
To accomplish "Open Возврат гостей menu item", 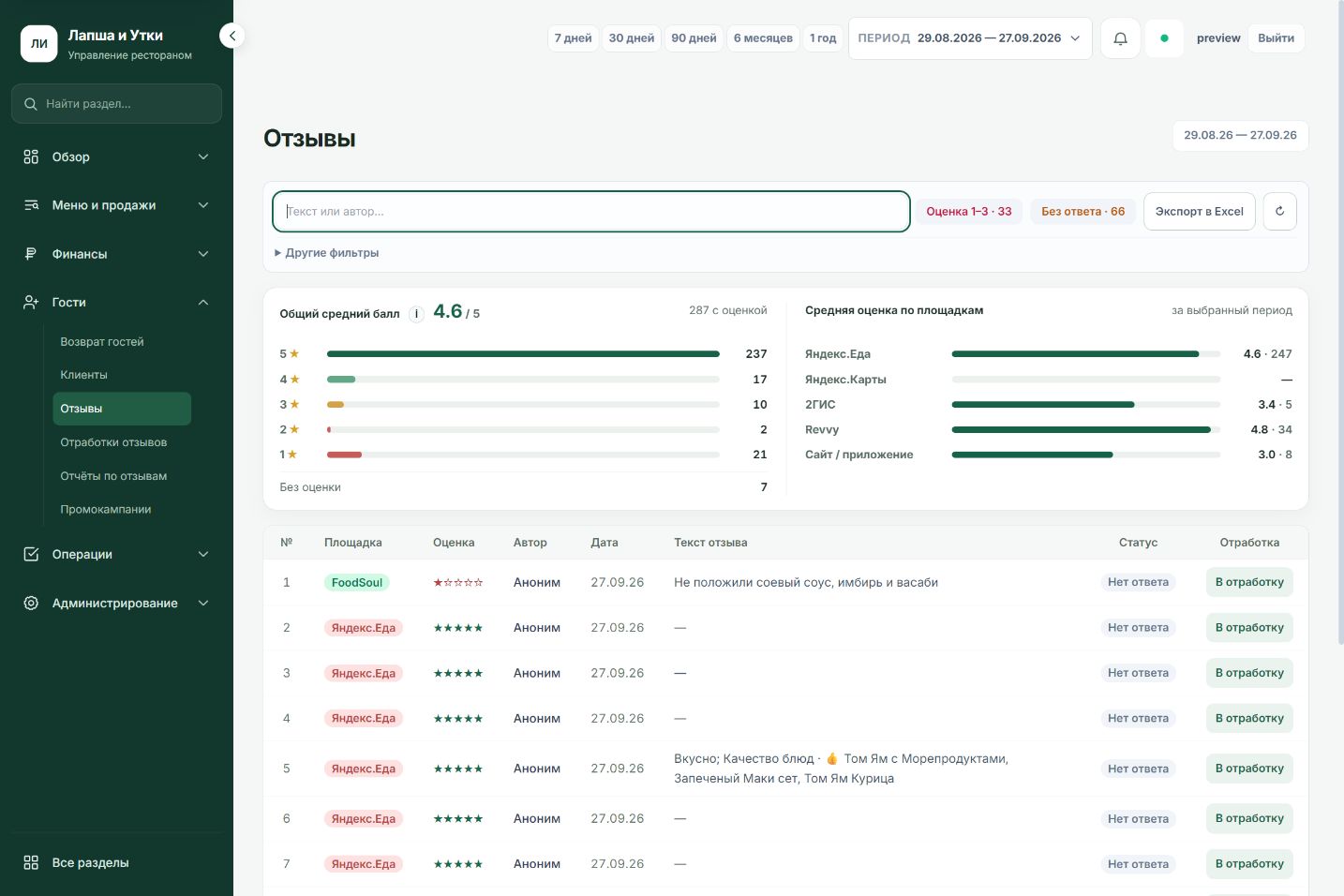I will tap(122, 342).
